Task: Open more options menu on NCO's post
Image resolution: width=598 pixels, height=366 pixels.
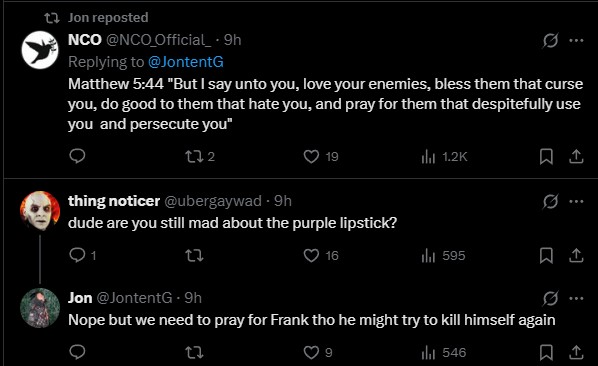Action: pyautogui.click(x=576, y=40)
